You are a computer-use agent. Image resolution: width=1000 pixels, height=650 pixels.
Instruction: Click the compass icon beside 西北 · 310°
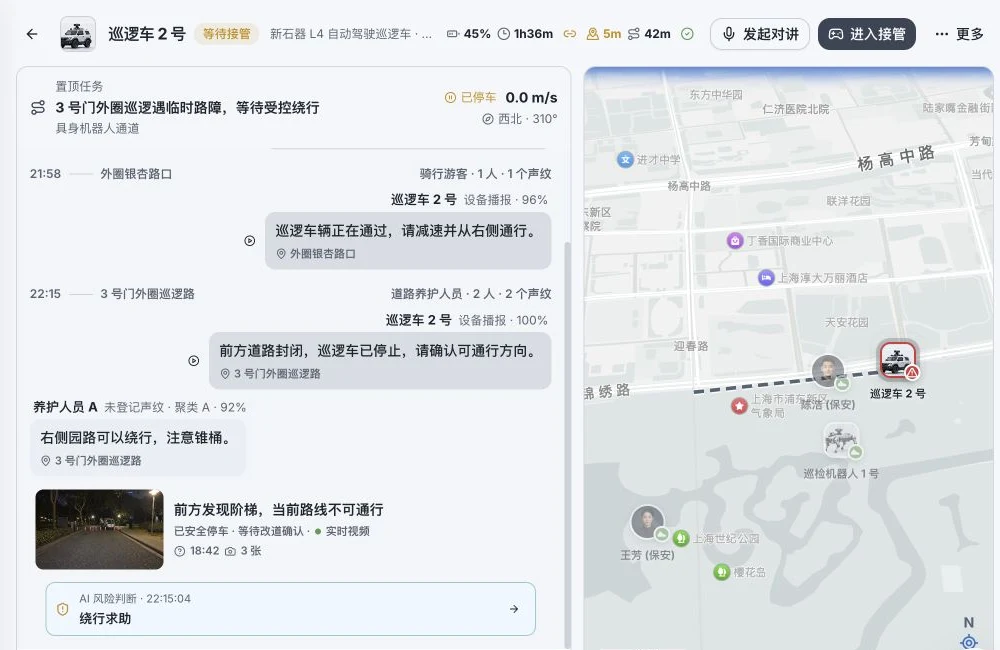488,119
